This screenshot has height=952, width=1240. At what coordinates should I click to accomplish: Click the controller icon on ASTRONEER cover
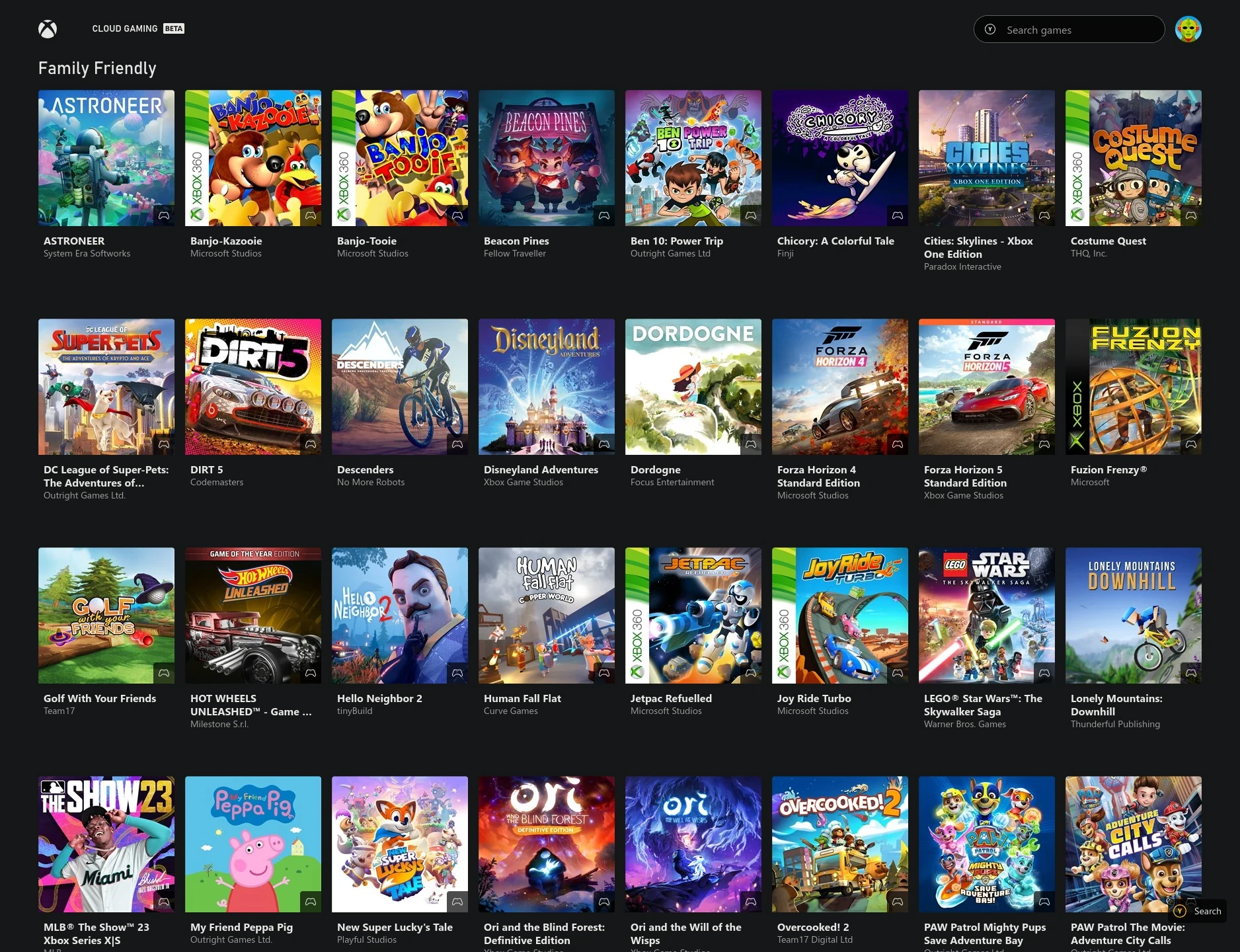tap(164, 216)
